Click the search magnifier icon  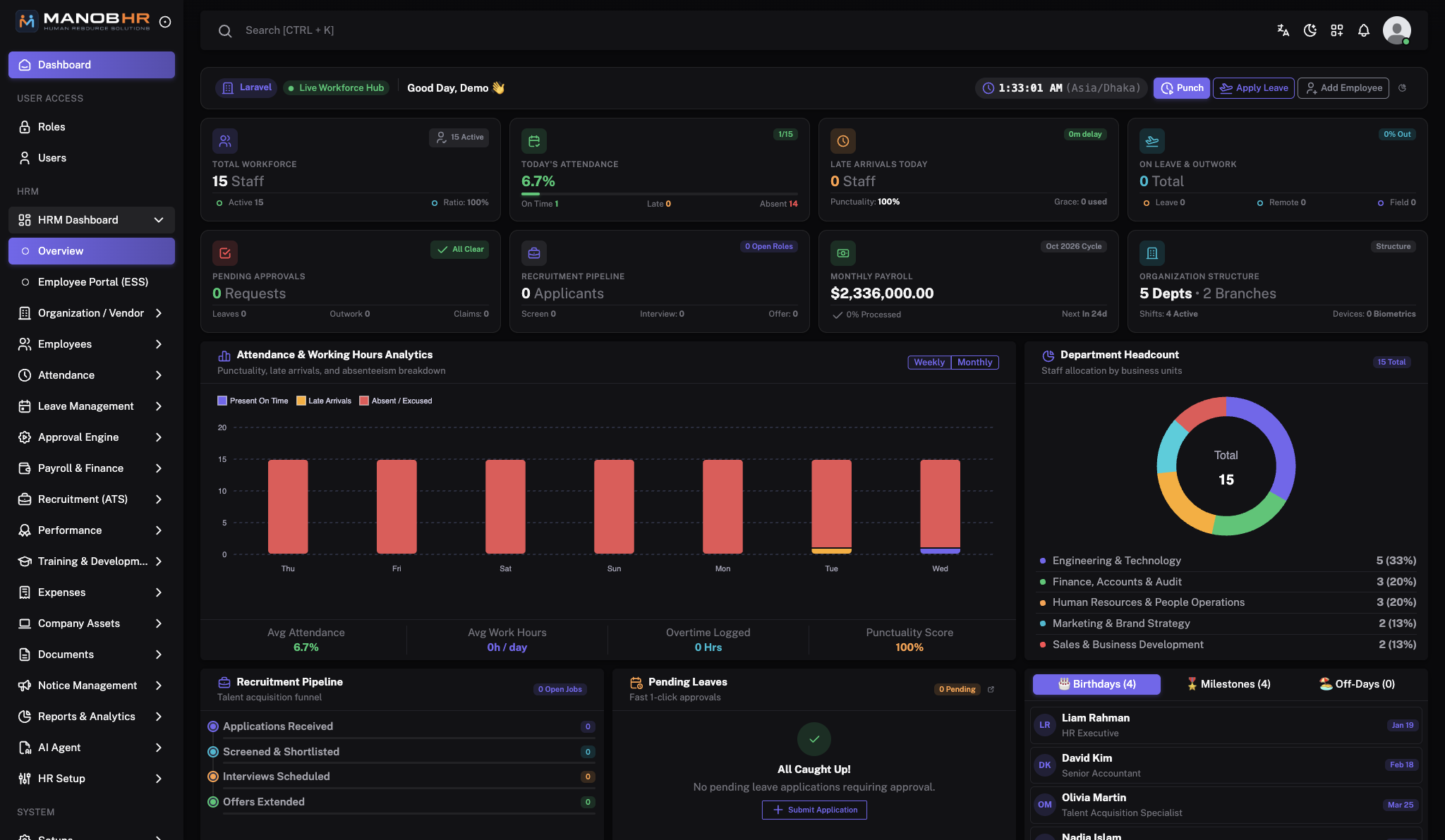click(x=225, y=31)
